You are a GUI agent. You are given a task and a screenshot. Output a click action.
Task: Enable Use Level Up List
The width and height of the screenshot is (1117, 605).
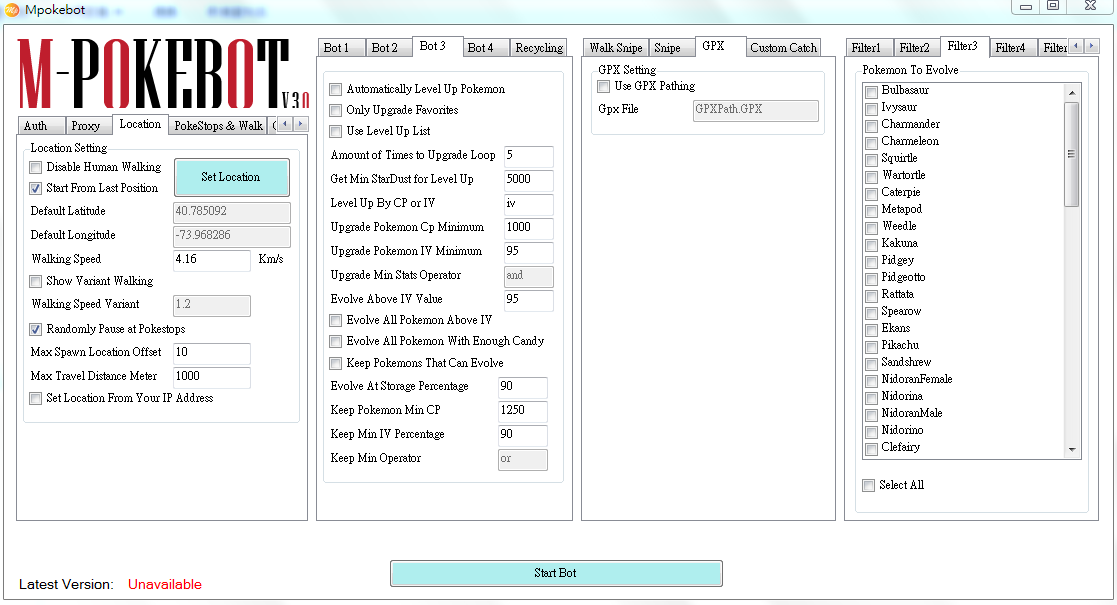pyautogui.click(x=336, y=132)
